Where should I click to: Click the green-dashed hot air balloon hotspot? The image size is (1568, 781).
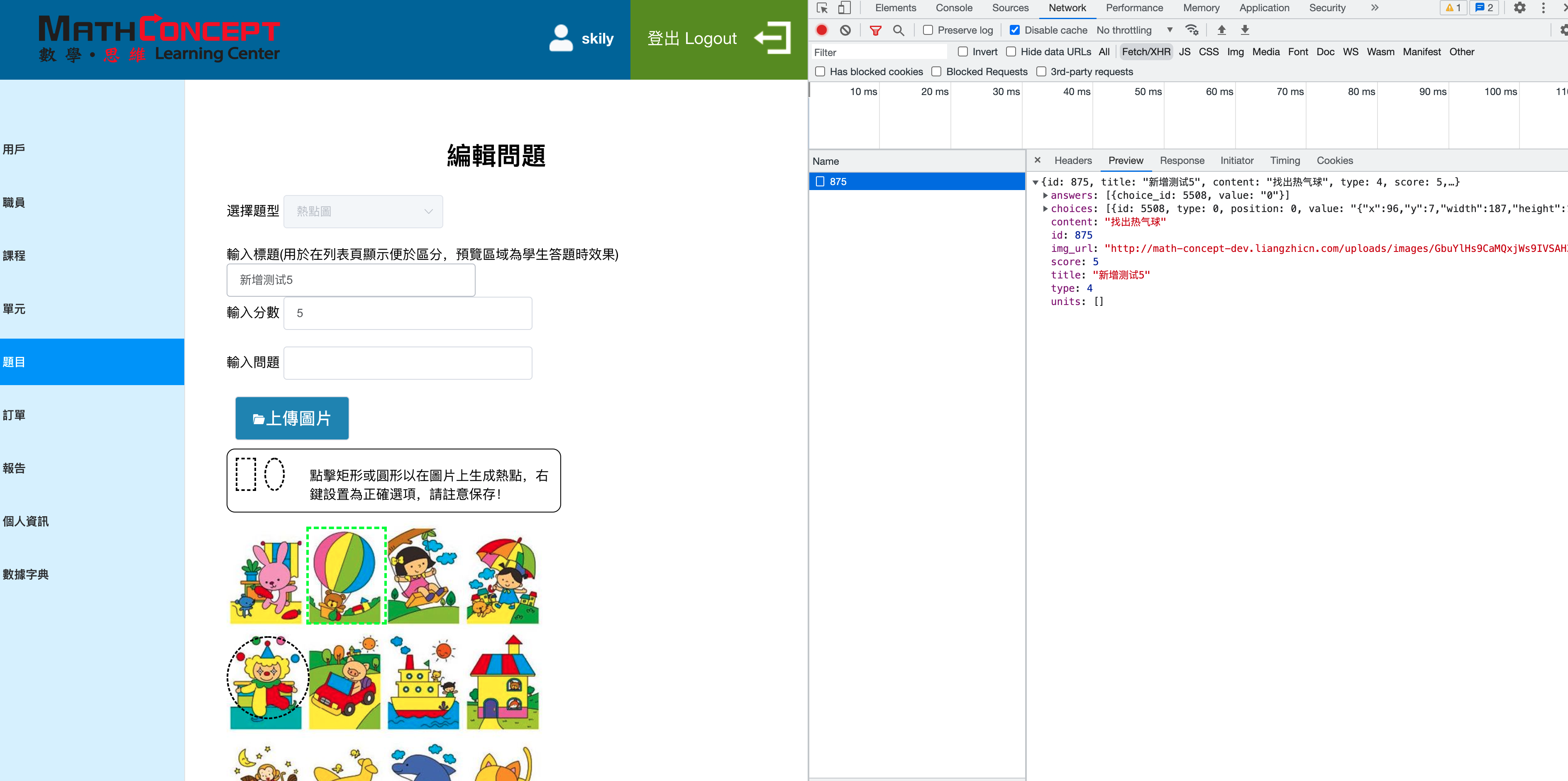347,575
